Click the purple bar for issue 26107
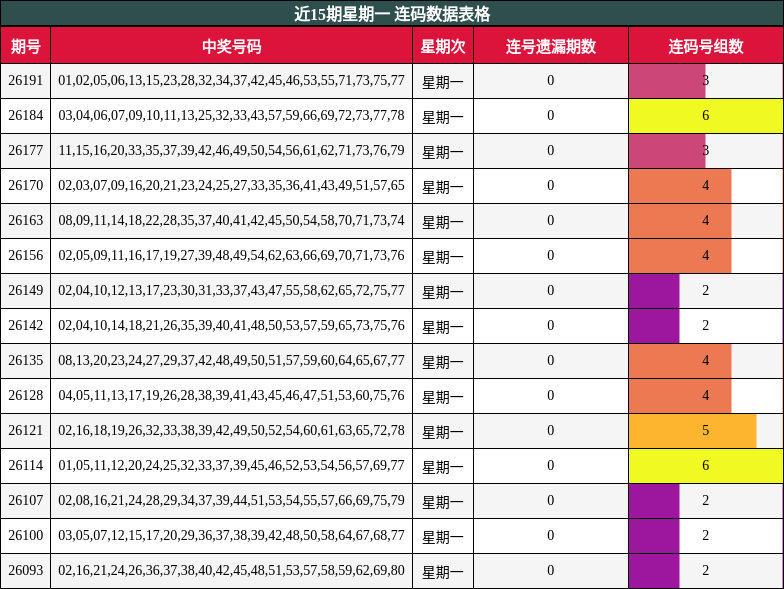 coord(654,500)
